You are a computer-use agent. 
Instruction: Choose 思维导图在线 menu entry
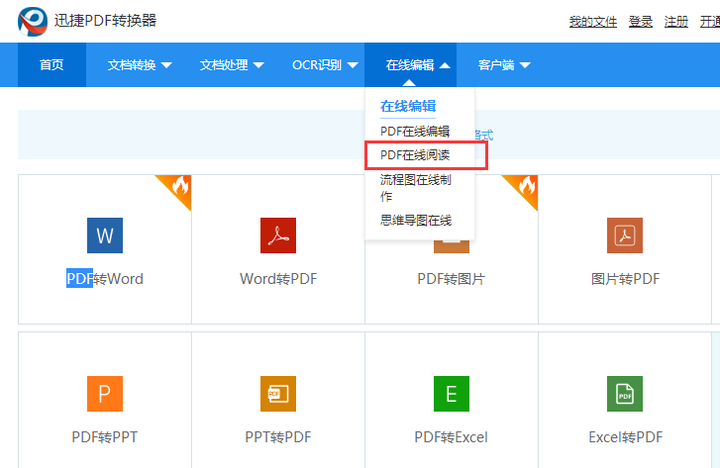(x=416, y=220)
